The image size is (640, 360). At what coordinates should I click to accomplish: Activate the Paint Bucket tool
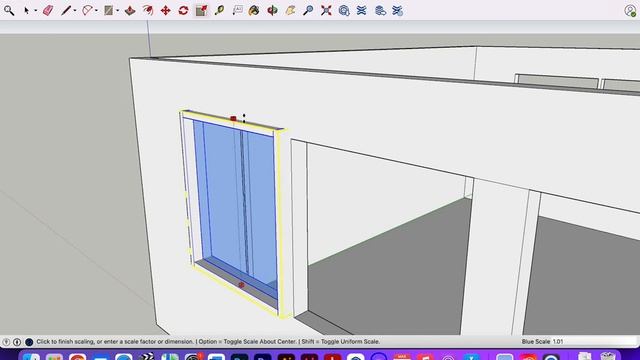click(x=254, y=11)
